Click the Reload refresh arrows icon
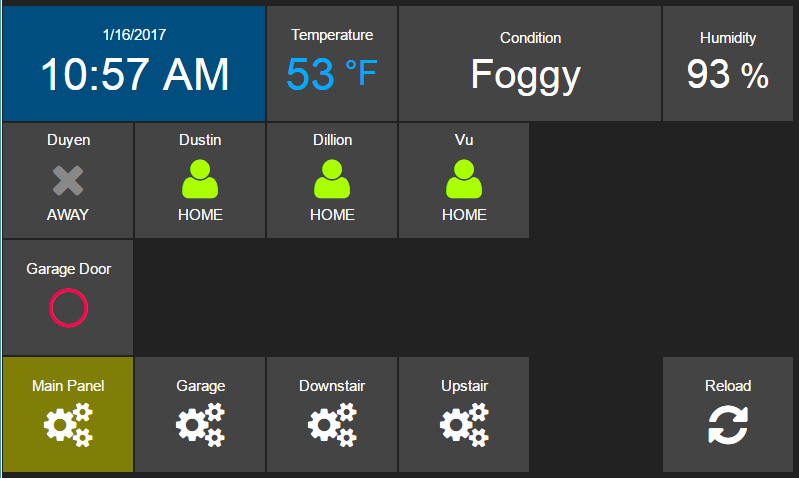 pos(727,425)
